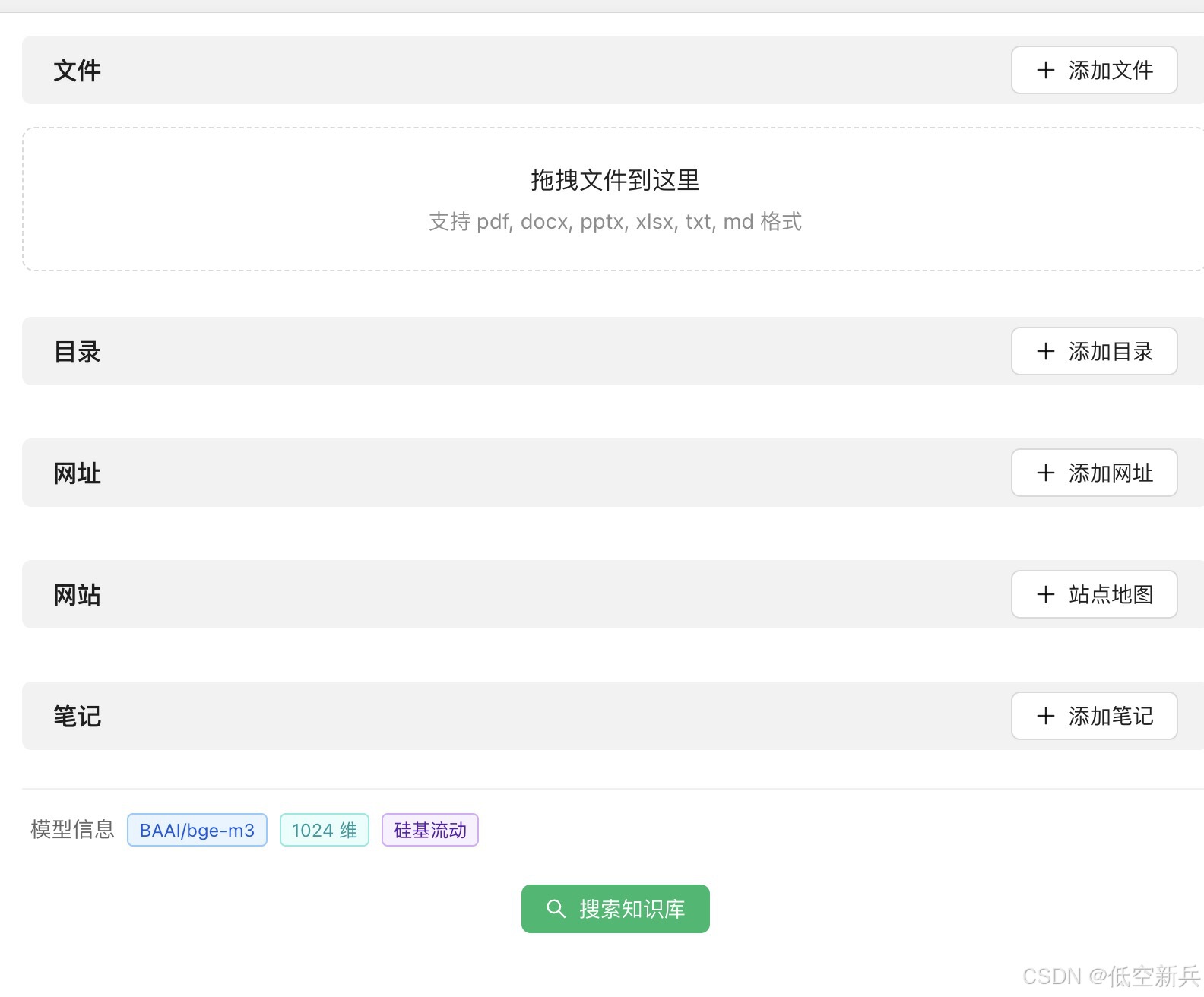Click the 模型信息 label

72,829
